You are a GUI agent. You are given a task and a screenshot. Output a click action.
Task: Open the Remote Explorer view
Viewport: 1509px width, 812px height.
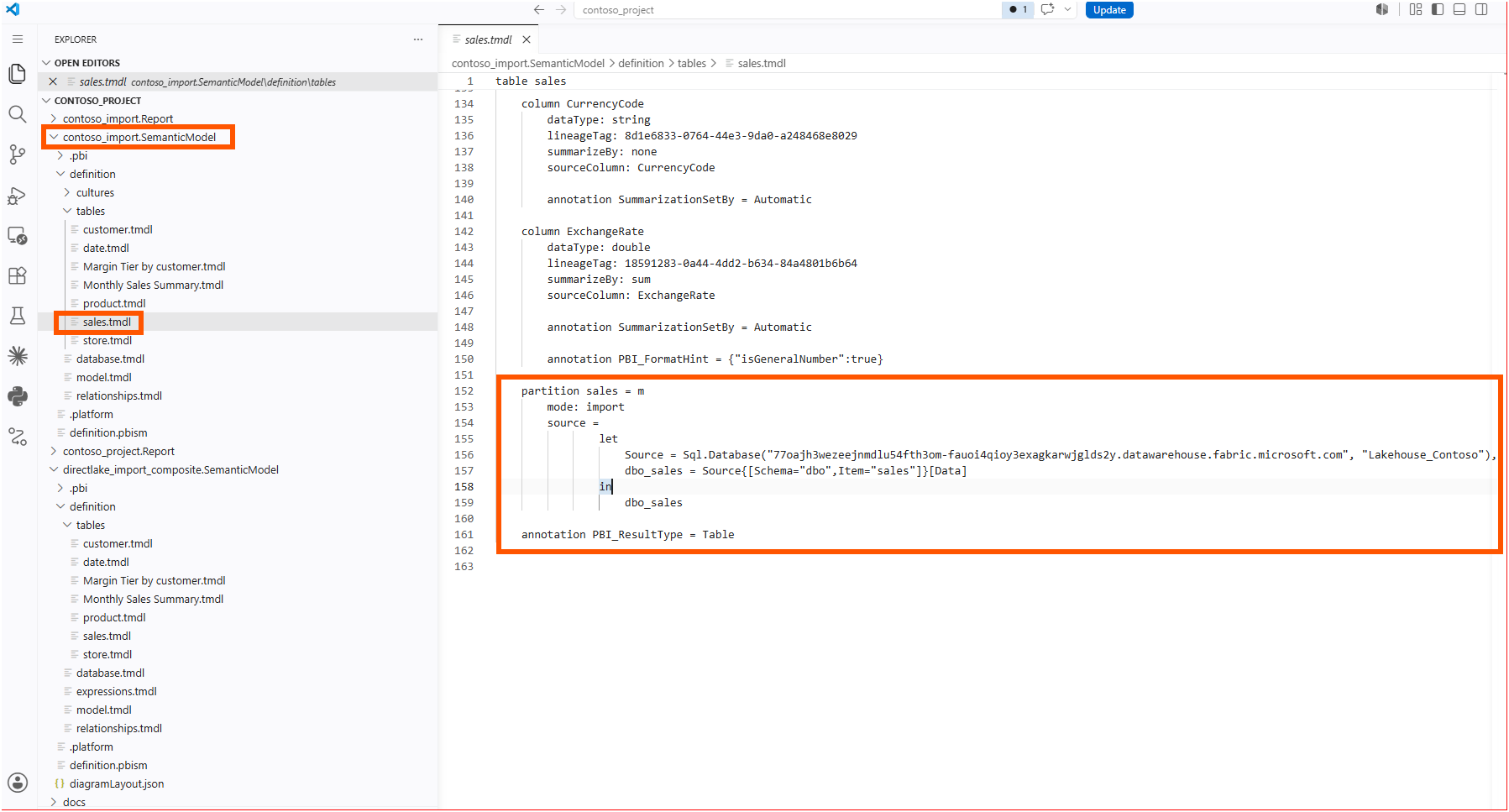17,235
